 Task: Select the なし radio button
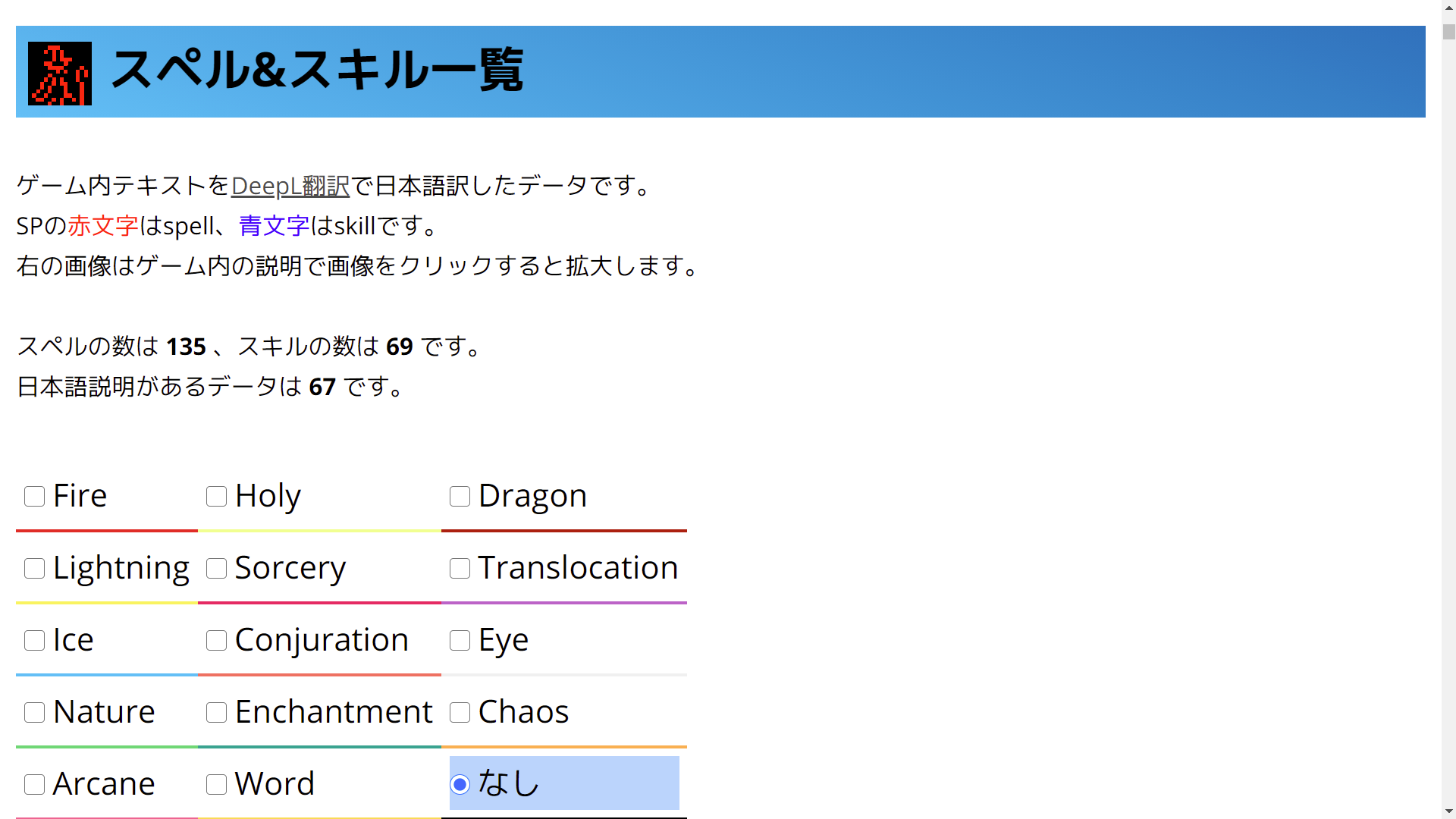460,785
